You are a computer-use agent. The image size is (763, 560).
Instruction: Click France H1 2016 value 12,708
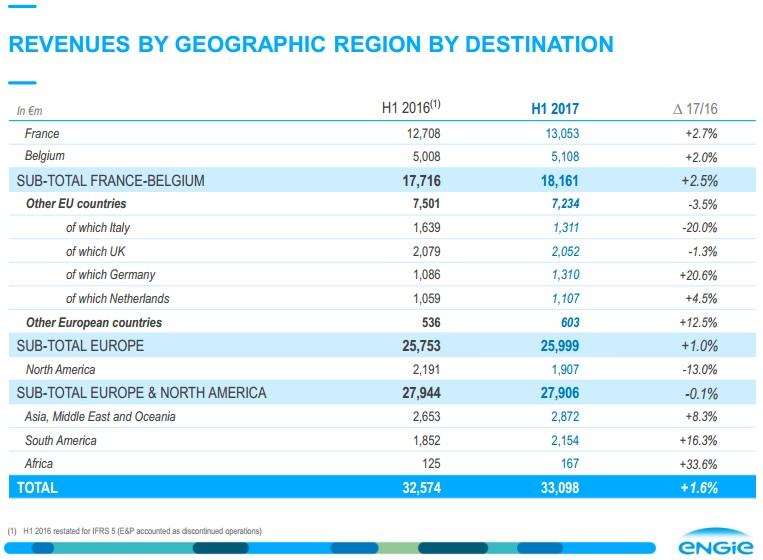(x=423, y=133)
